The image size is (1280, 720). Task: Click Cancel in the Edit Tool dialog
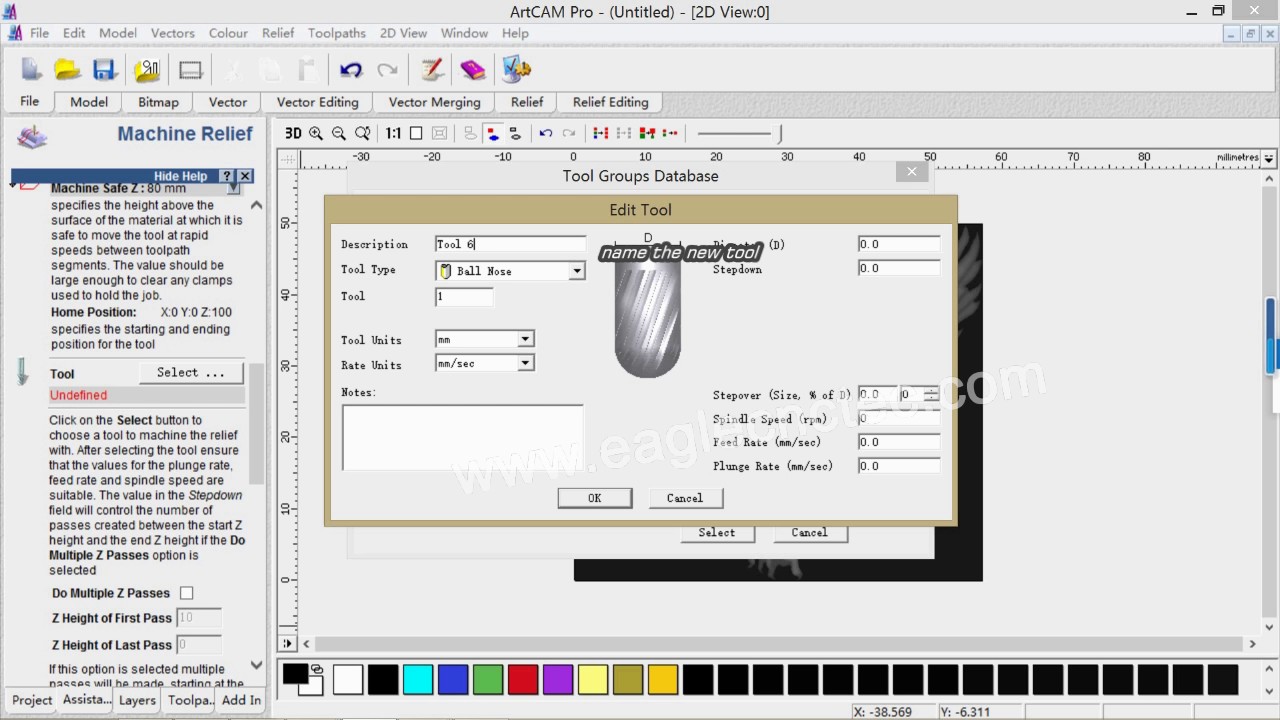pos(685,498)
